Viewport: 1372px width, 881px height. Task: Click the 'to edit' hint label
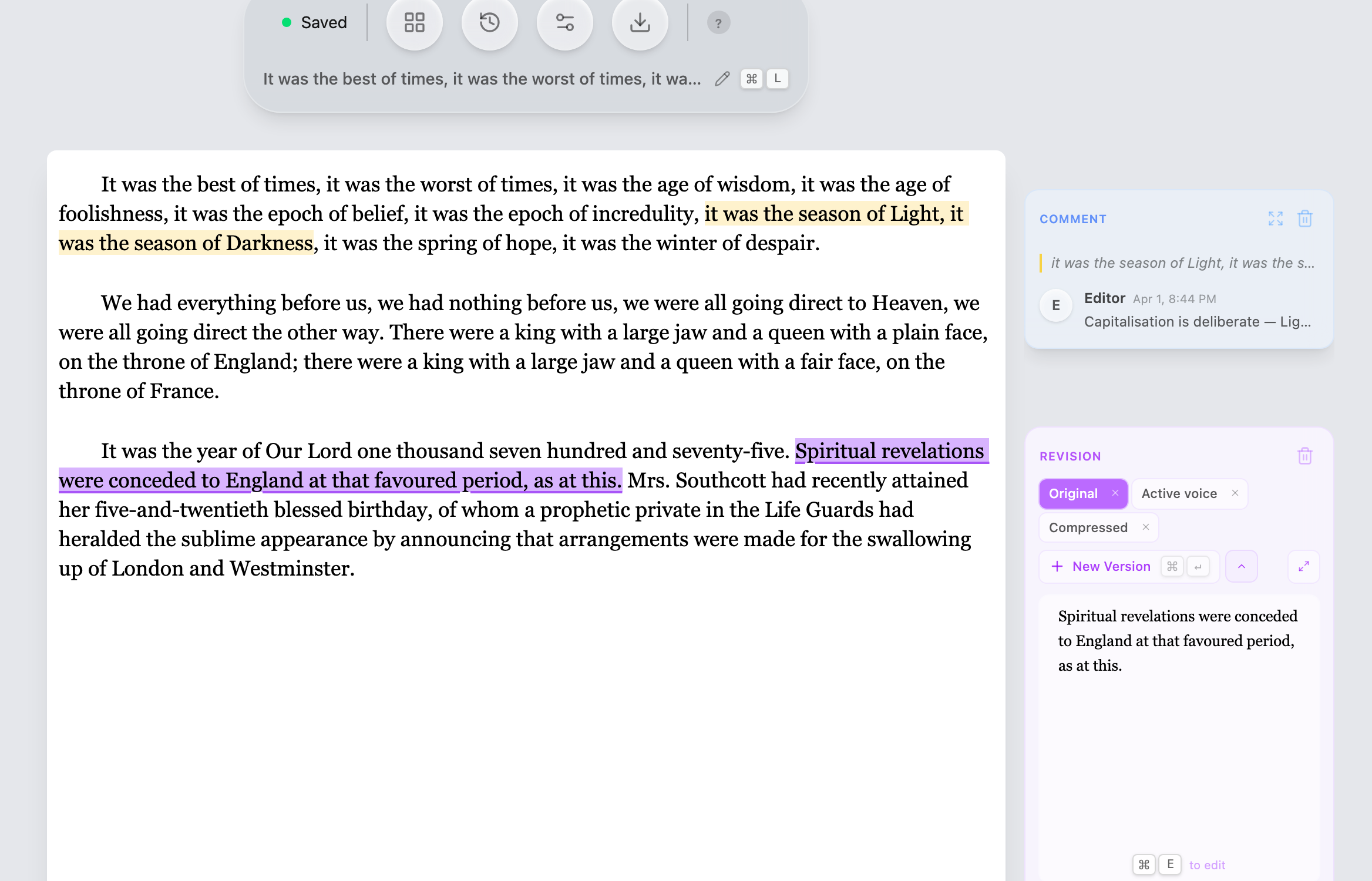click(1207, 865)
